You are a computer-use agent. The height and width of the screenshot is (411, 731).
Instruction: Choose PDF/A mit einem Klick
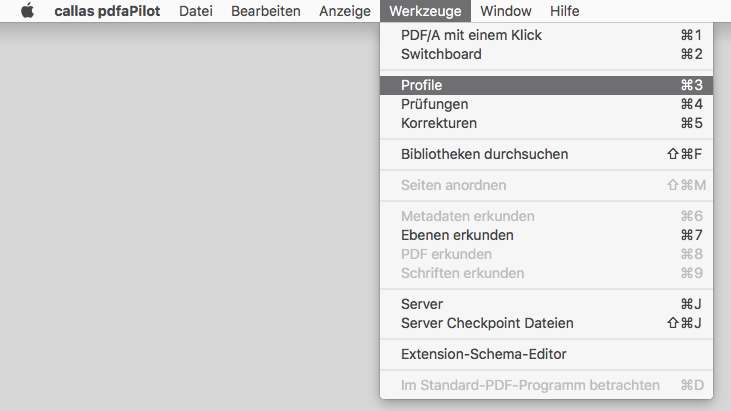[546, 35]
